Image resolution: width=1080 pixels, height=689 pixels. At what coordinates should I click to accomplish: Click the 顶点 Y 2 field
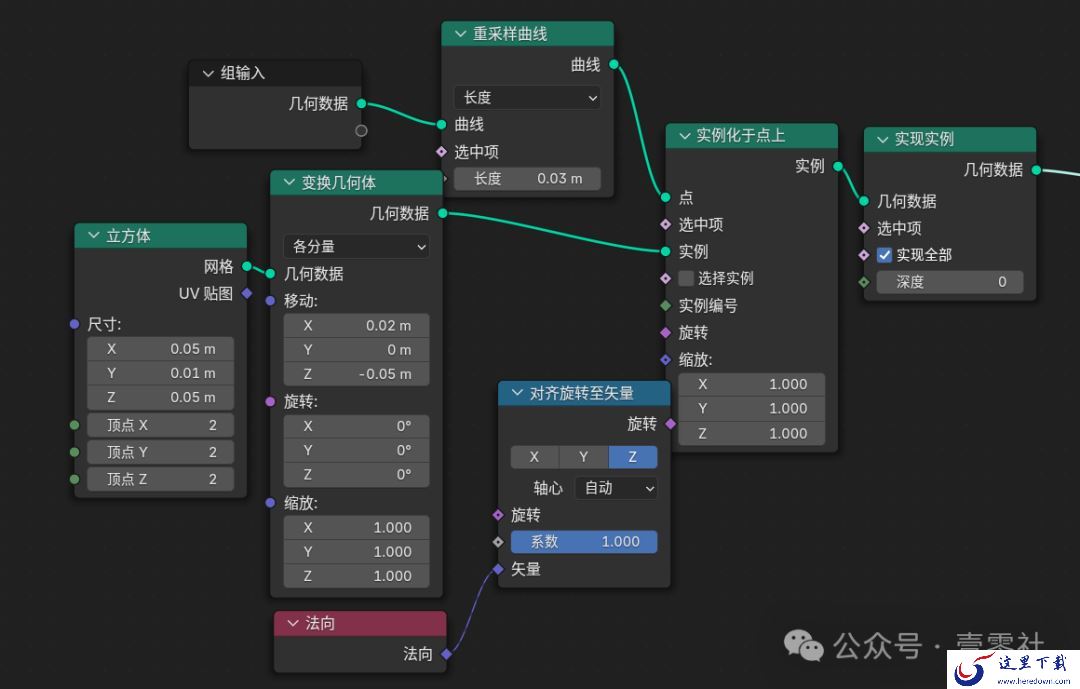coord(160,452)
